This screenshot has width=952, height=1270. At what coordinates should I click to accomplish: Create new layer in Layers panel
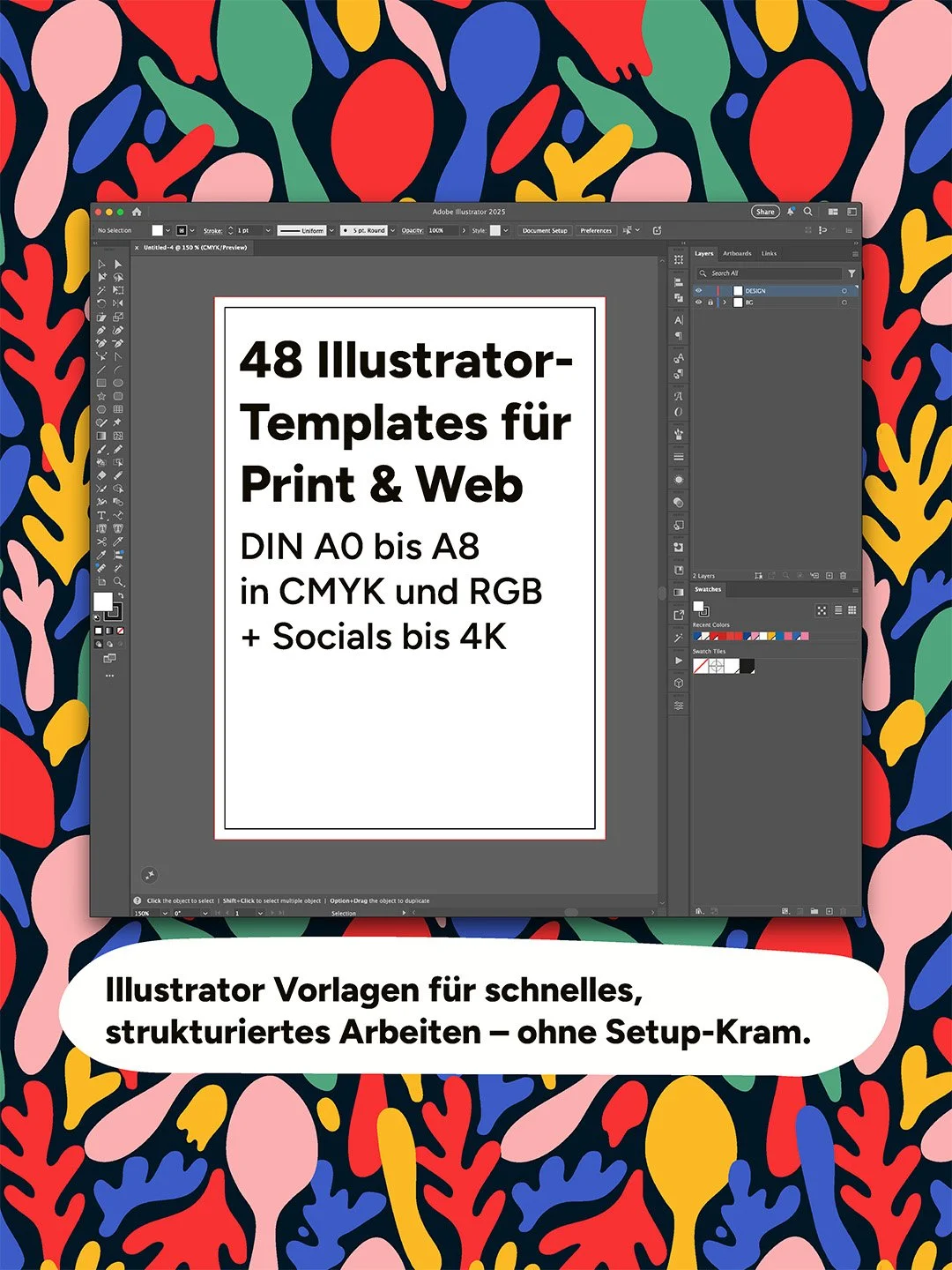[x=829, y=576]
